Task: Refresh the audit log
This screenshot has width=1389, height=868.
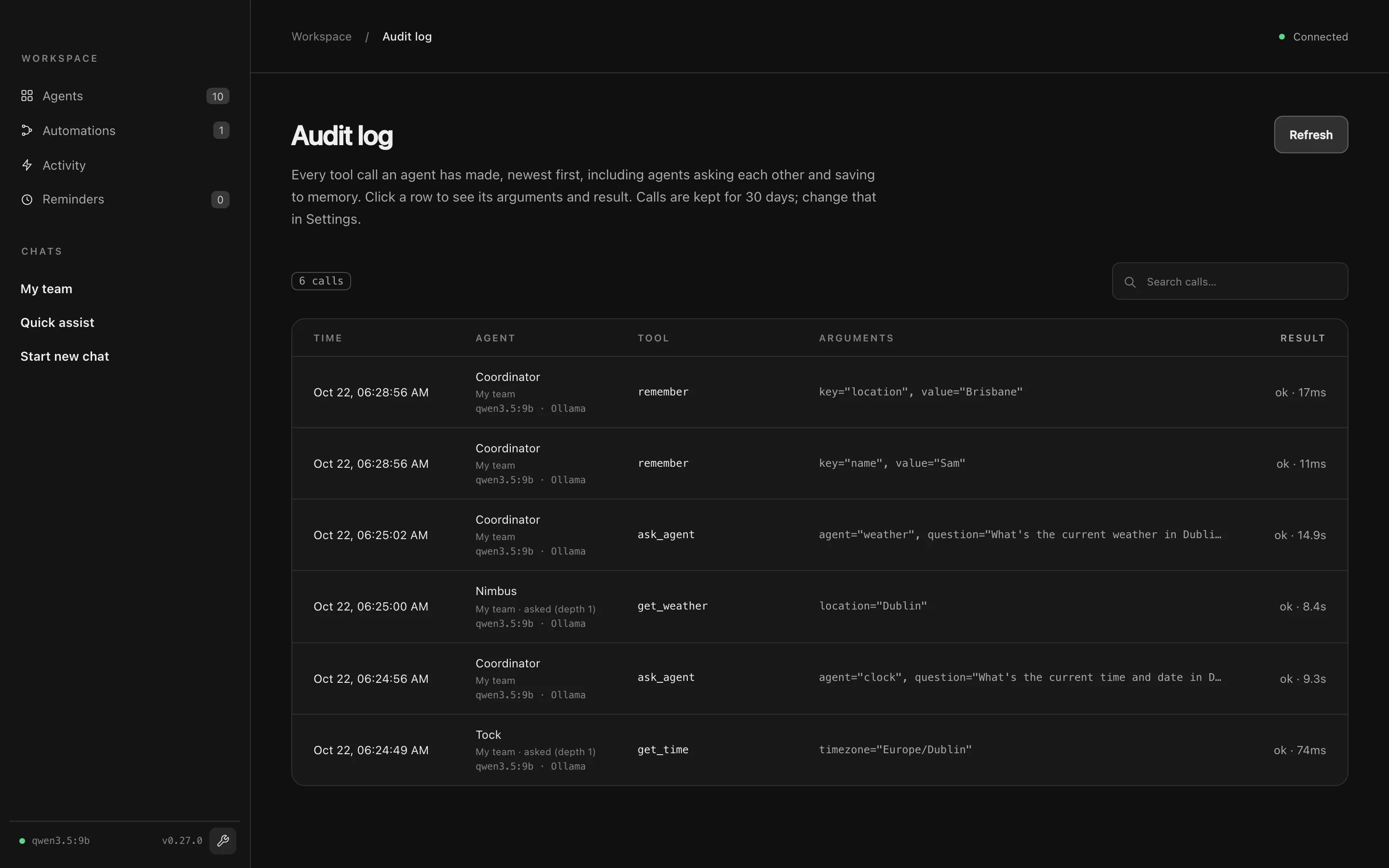Action: pos(1311,135)
